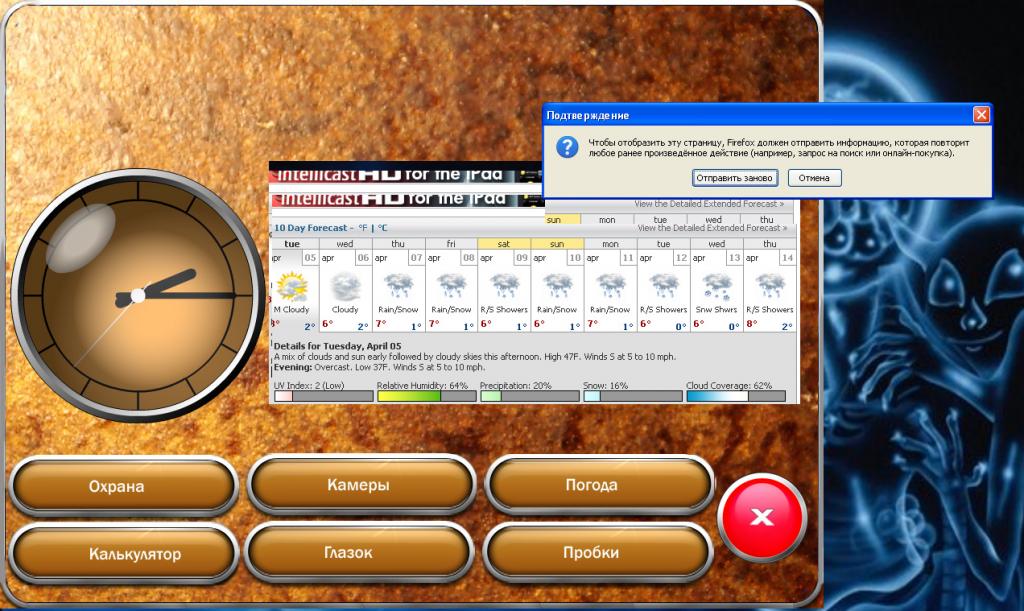
Task: Open the Охрана panel
Action: (x=116, y=487)
